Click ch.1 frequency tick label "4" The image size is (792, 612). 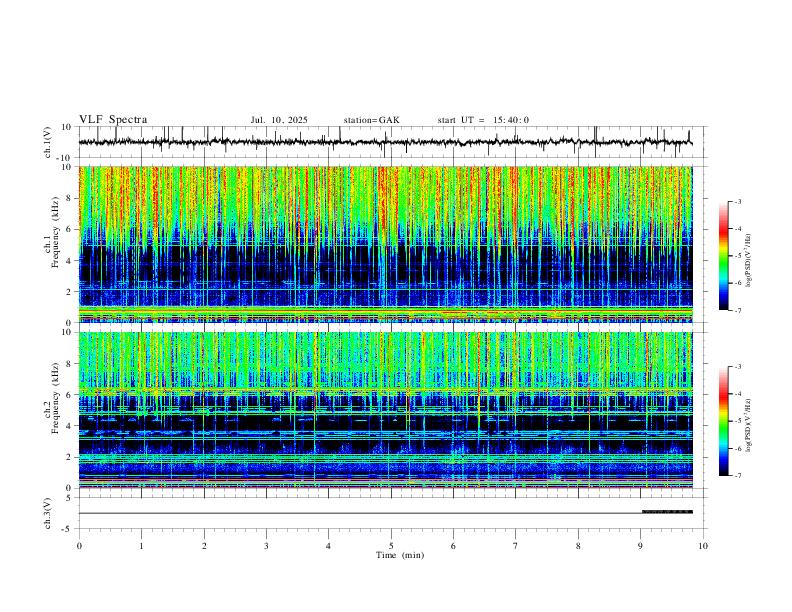(70, 261)
